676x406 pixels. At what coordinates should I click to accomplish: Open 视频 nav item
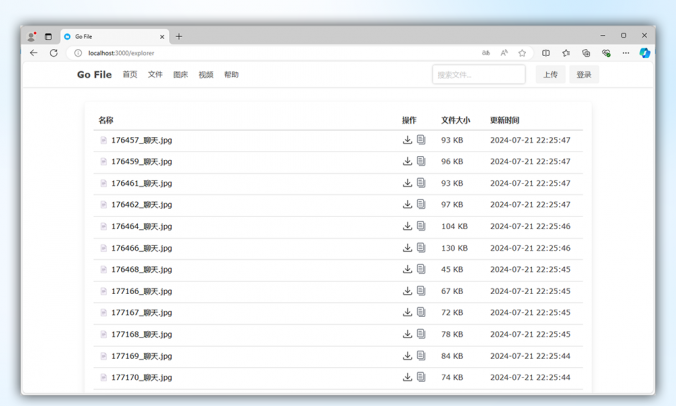(x=206, y=75)
